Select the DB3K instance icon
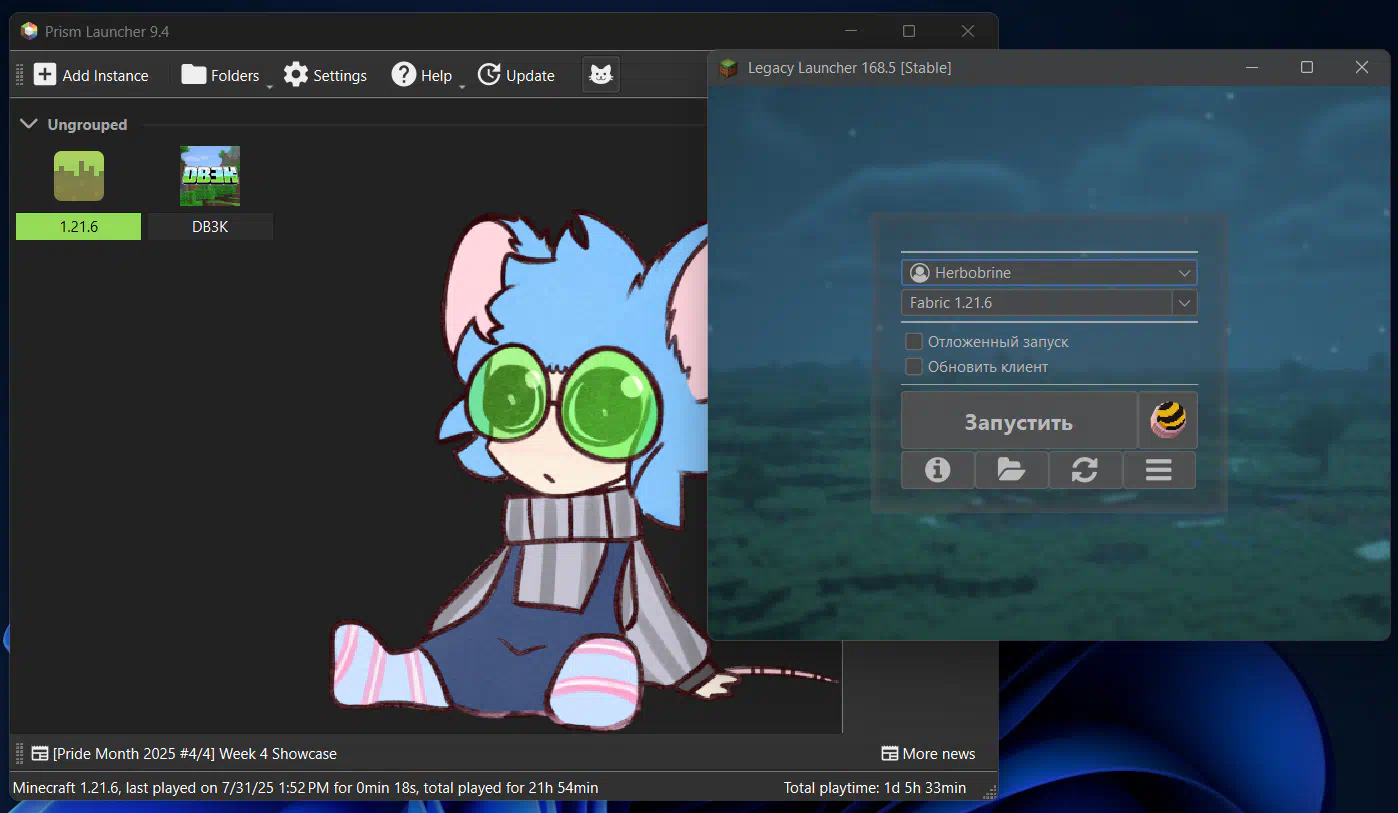Screen dimensions: 1398x813 coord(210,176)
